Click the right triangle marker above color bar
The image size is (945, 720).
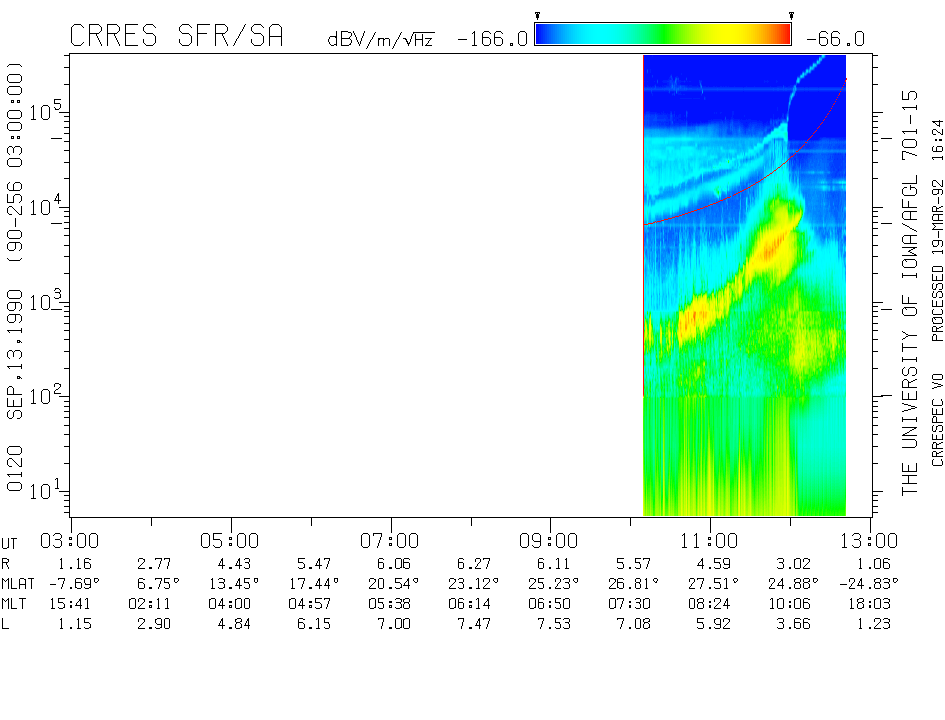point(791,16)
